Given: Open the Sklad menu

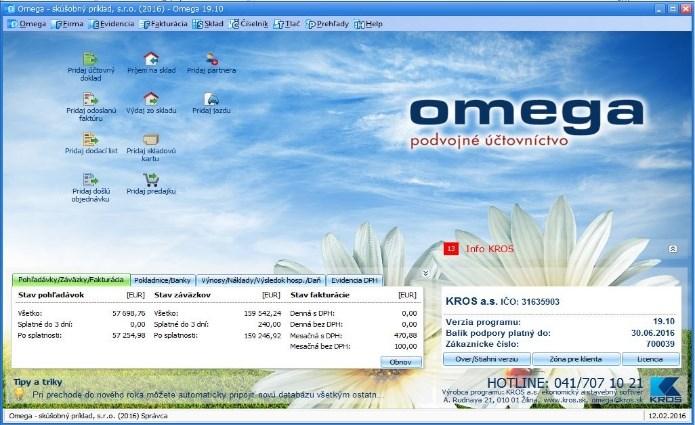Looking at the screenshot, I should pos(208,24).
